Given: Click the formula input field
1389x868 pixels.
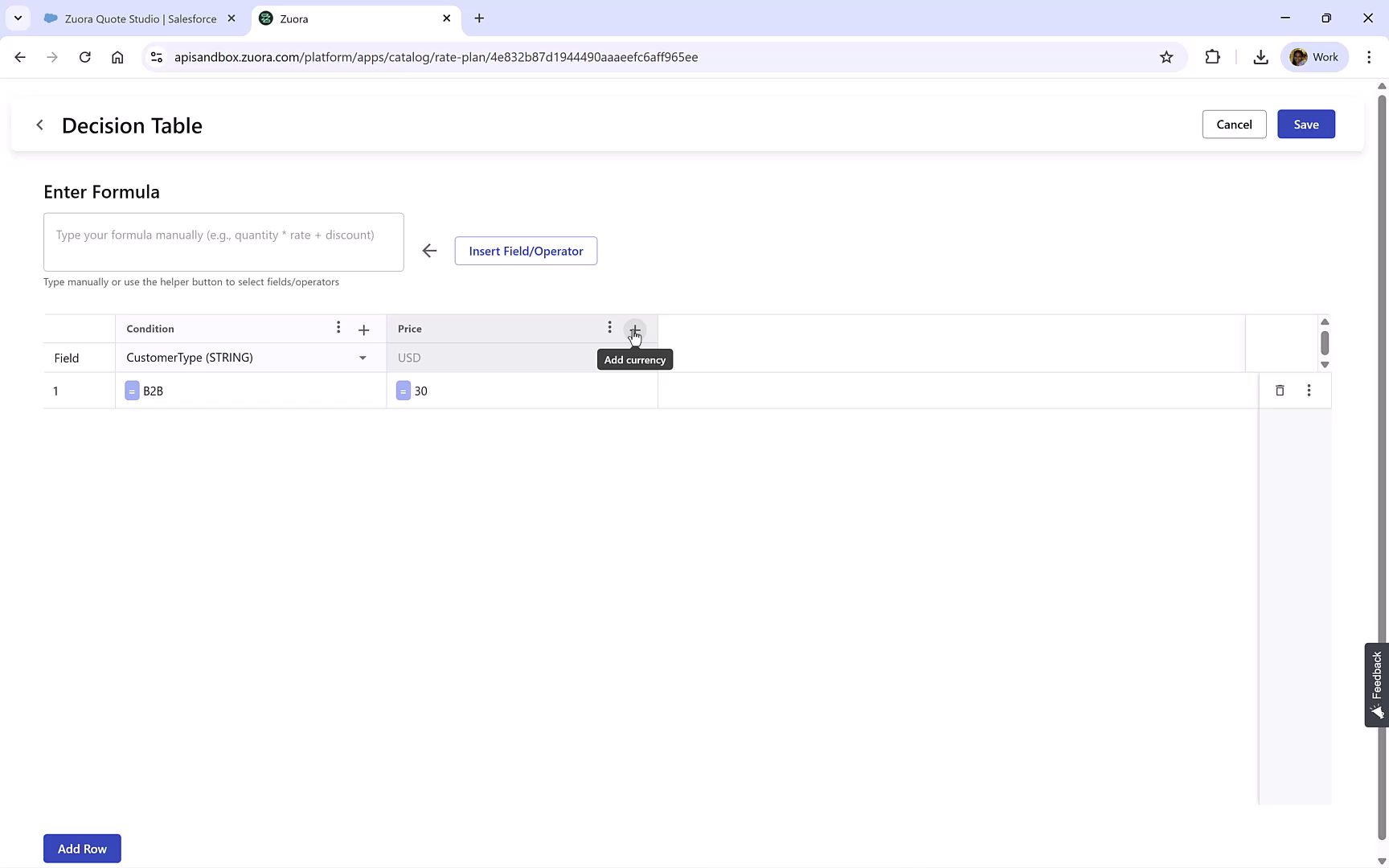Looking at the screenshot, I should point(223,242).
